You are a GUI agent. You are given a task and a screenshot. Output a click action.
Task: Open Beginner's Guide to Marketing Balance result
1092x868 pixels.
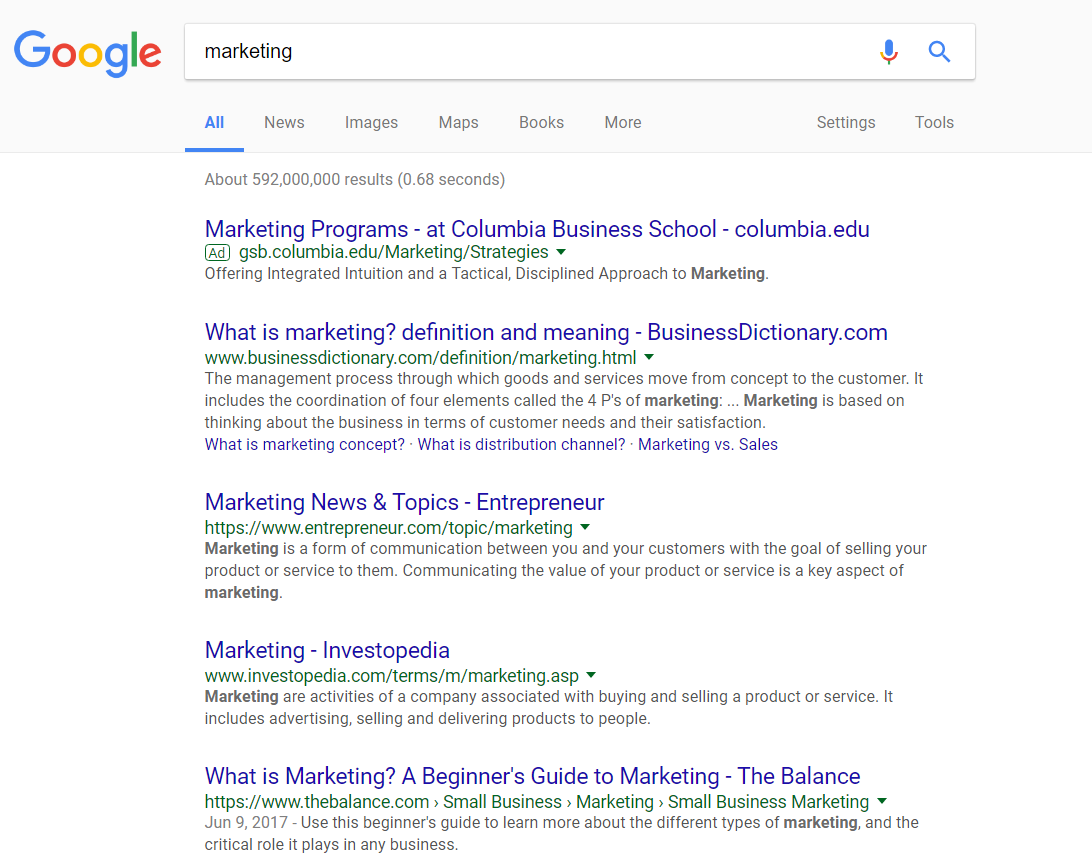point(533,776)
